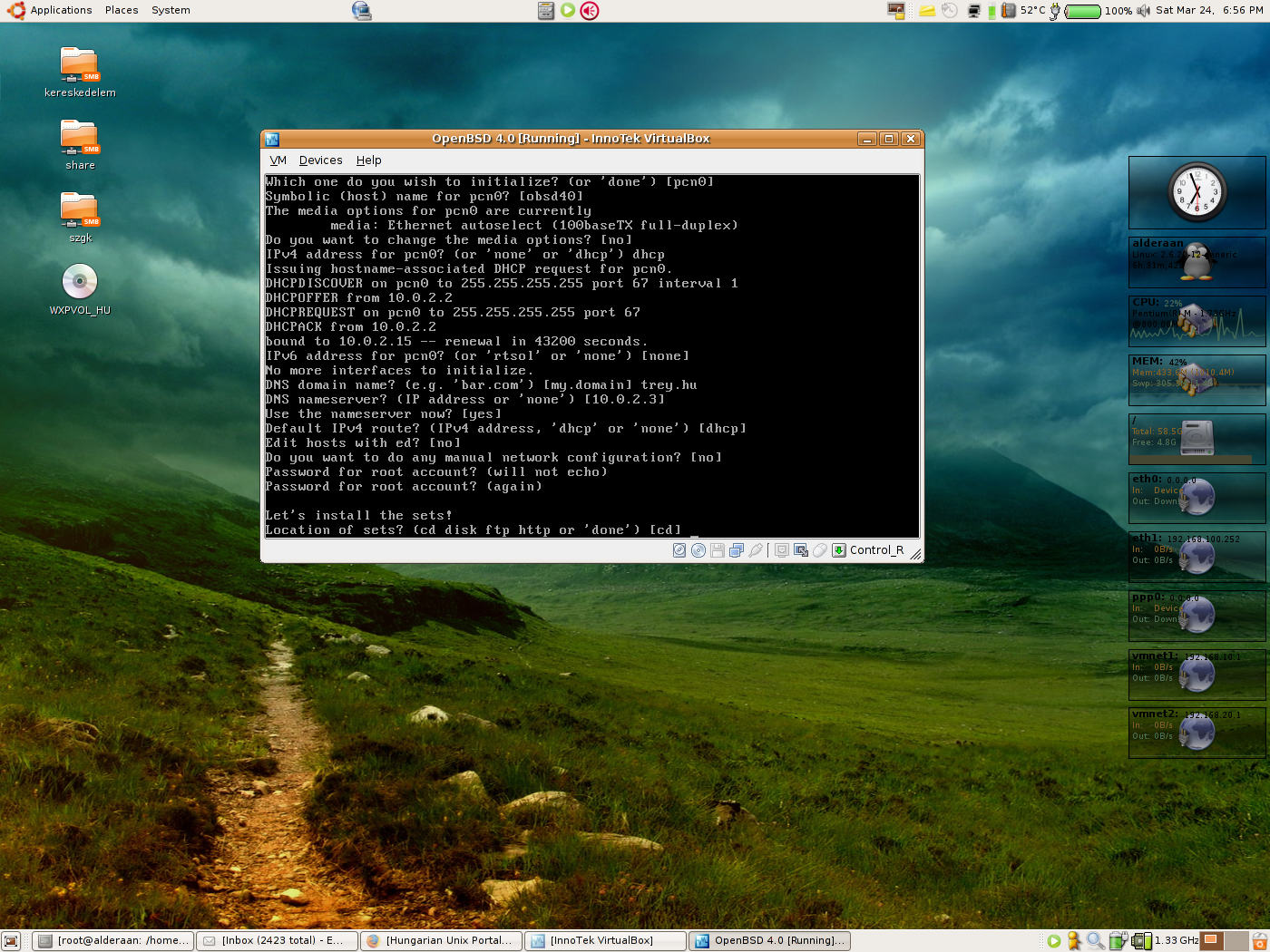Click the volume speaker icon in top panel
Image resolution: width=1270 pixels, height=952 pixels.
[x=1143, y=11]
